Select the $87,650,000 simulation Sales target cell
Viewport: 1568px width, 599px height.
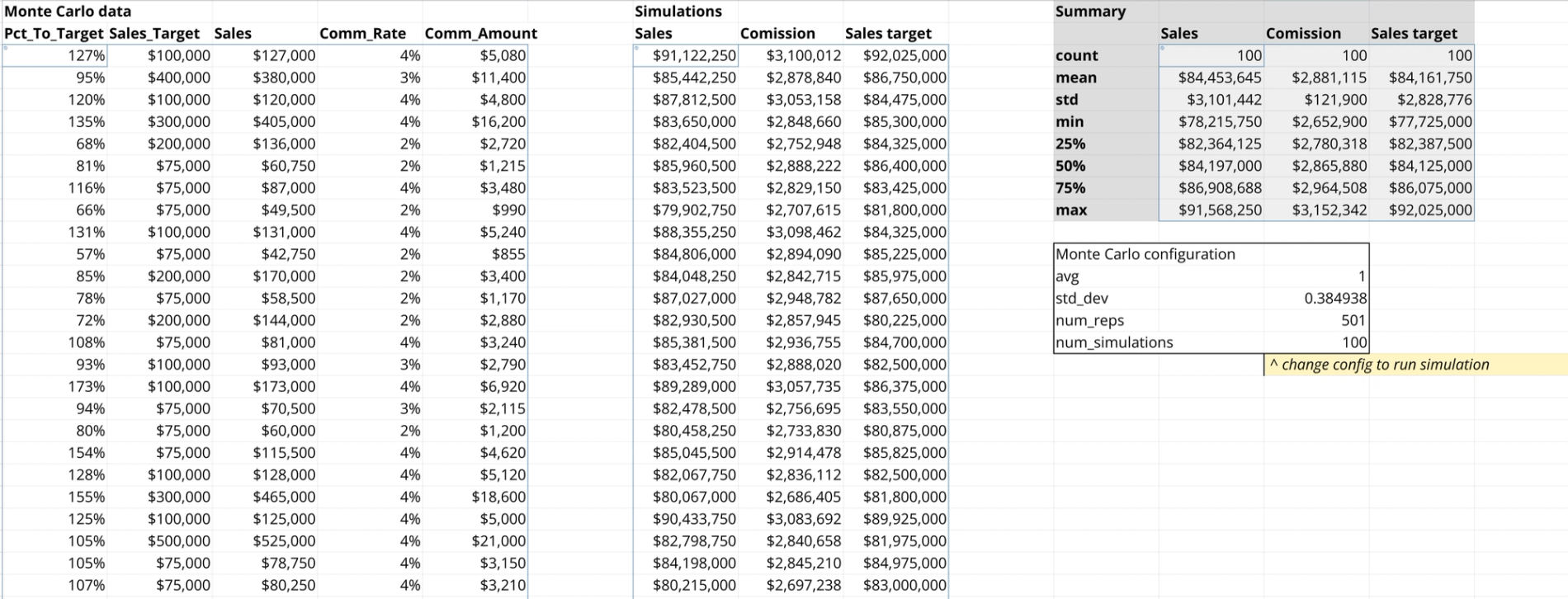point(895,298)
